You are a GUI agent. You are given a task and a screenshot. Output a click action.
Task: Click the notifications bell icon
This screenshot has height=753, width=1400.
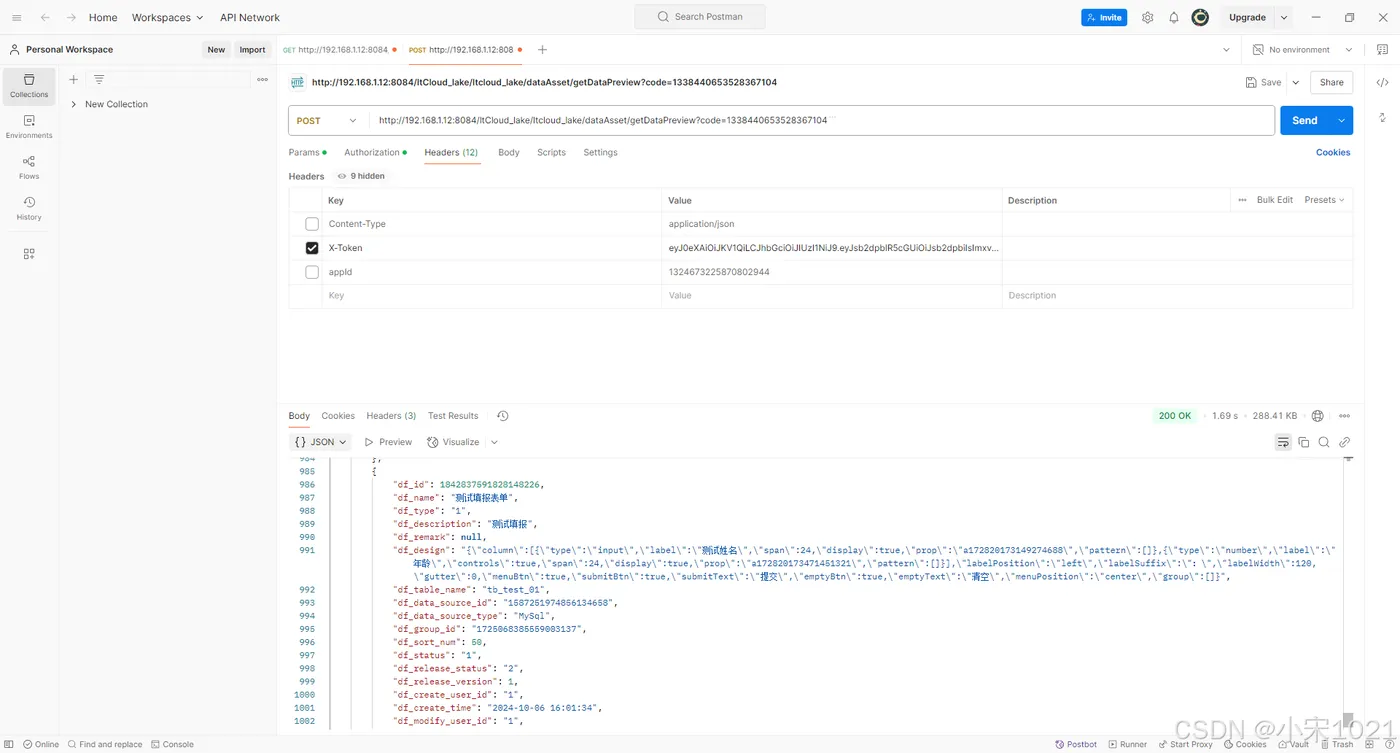click(x=1174, y=18)
